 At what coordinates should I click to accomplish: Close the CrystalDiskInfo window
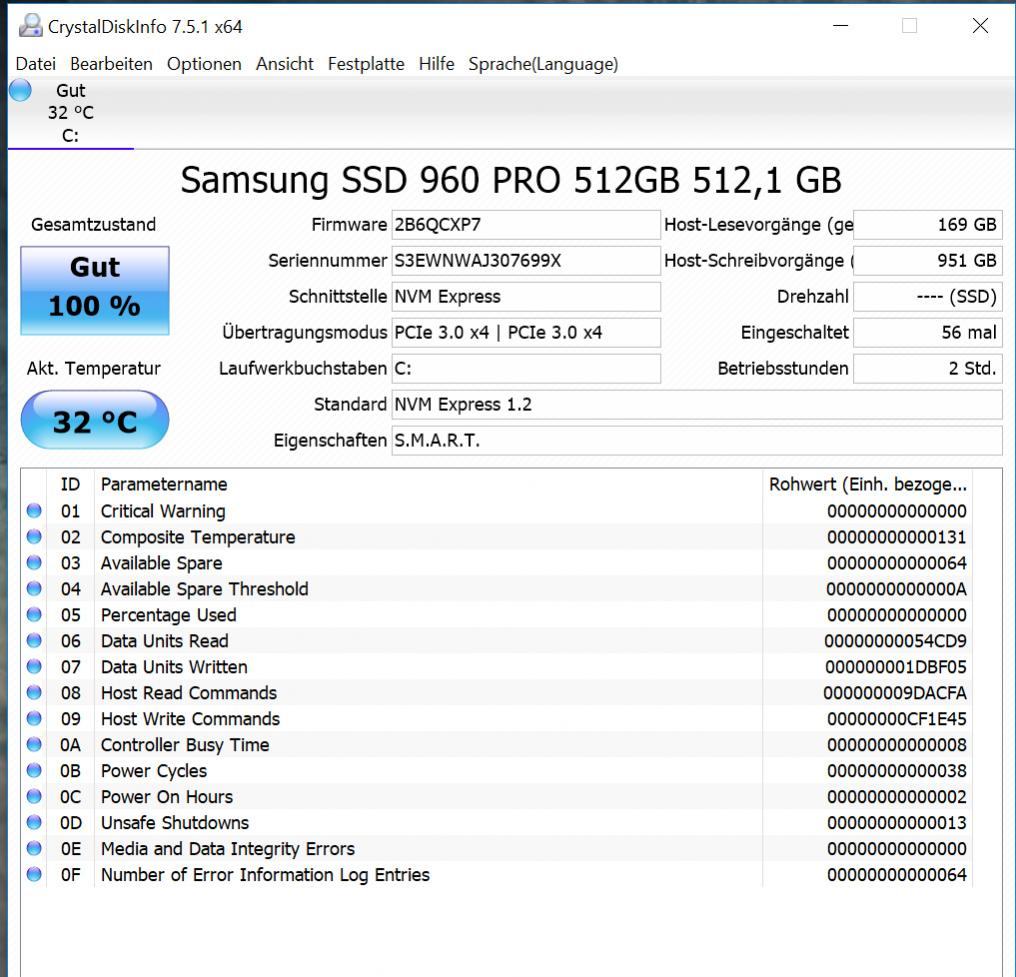coord(980,26)
